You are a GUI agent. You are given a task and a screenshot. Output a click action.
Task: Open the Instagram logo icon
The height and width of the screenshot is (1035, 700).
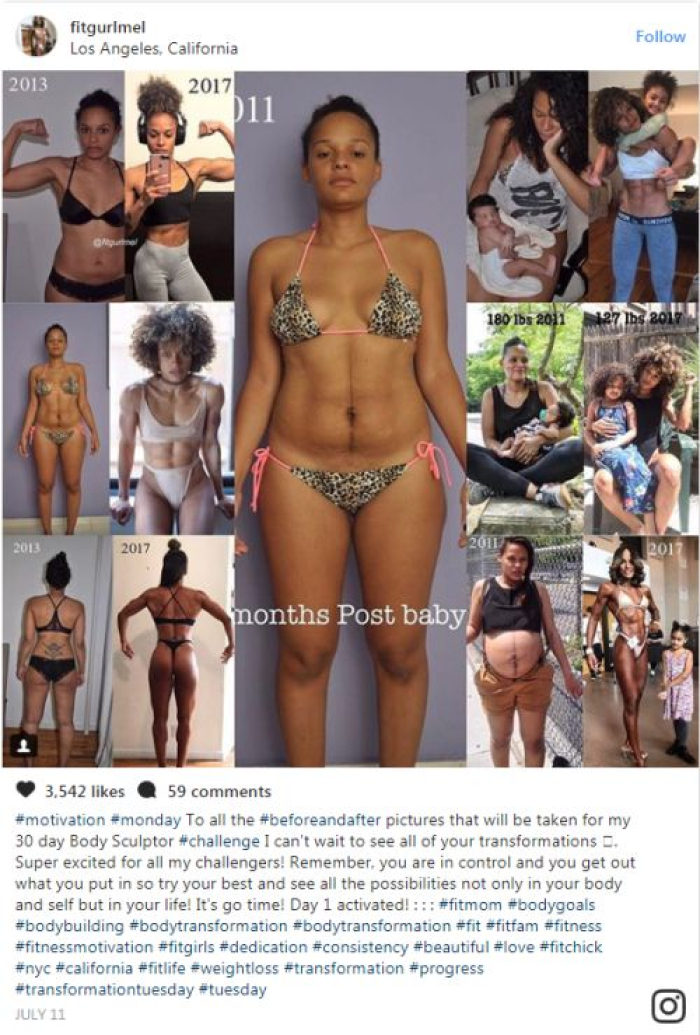pos(668,1005)
